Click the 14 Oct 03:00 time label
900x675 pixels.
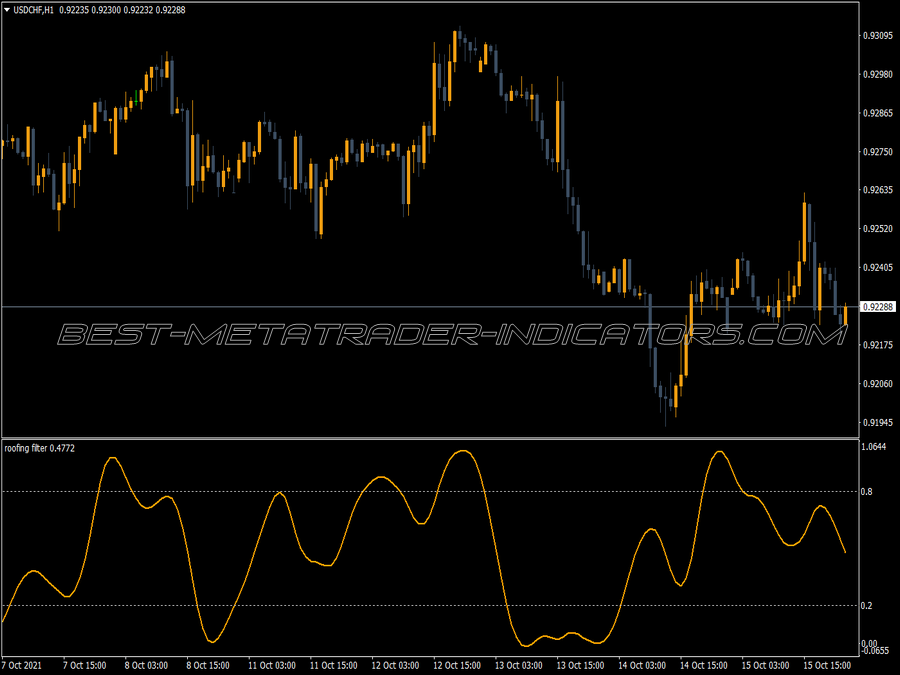click(x=642, y=665)
